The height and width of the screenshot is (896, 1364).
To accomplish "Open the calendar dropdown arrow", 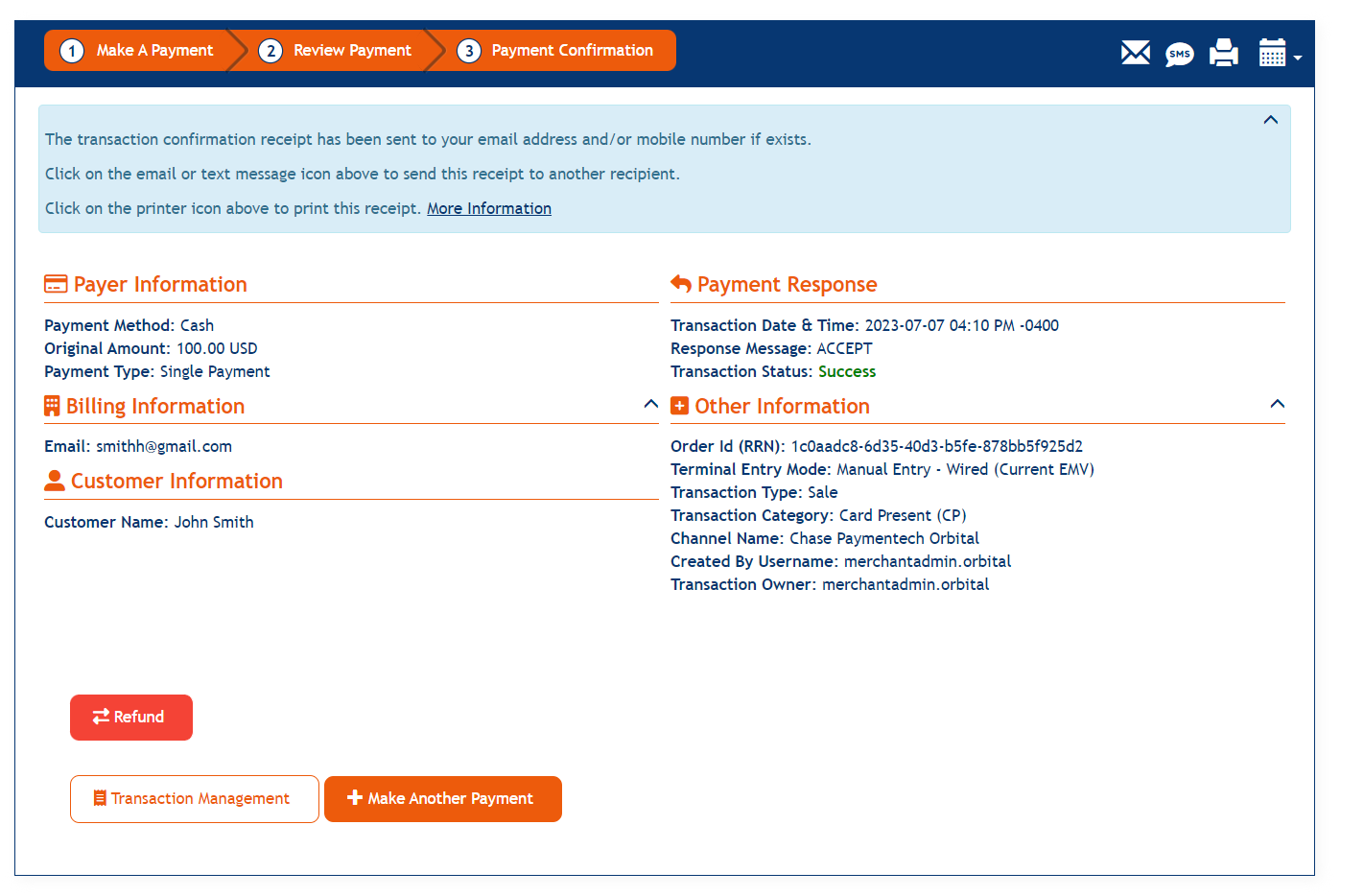I will pyautogui.click(x=1297, y=58).
